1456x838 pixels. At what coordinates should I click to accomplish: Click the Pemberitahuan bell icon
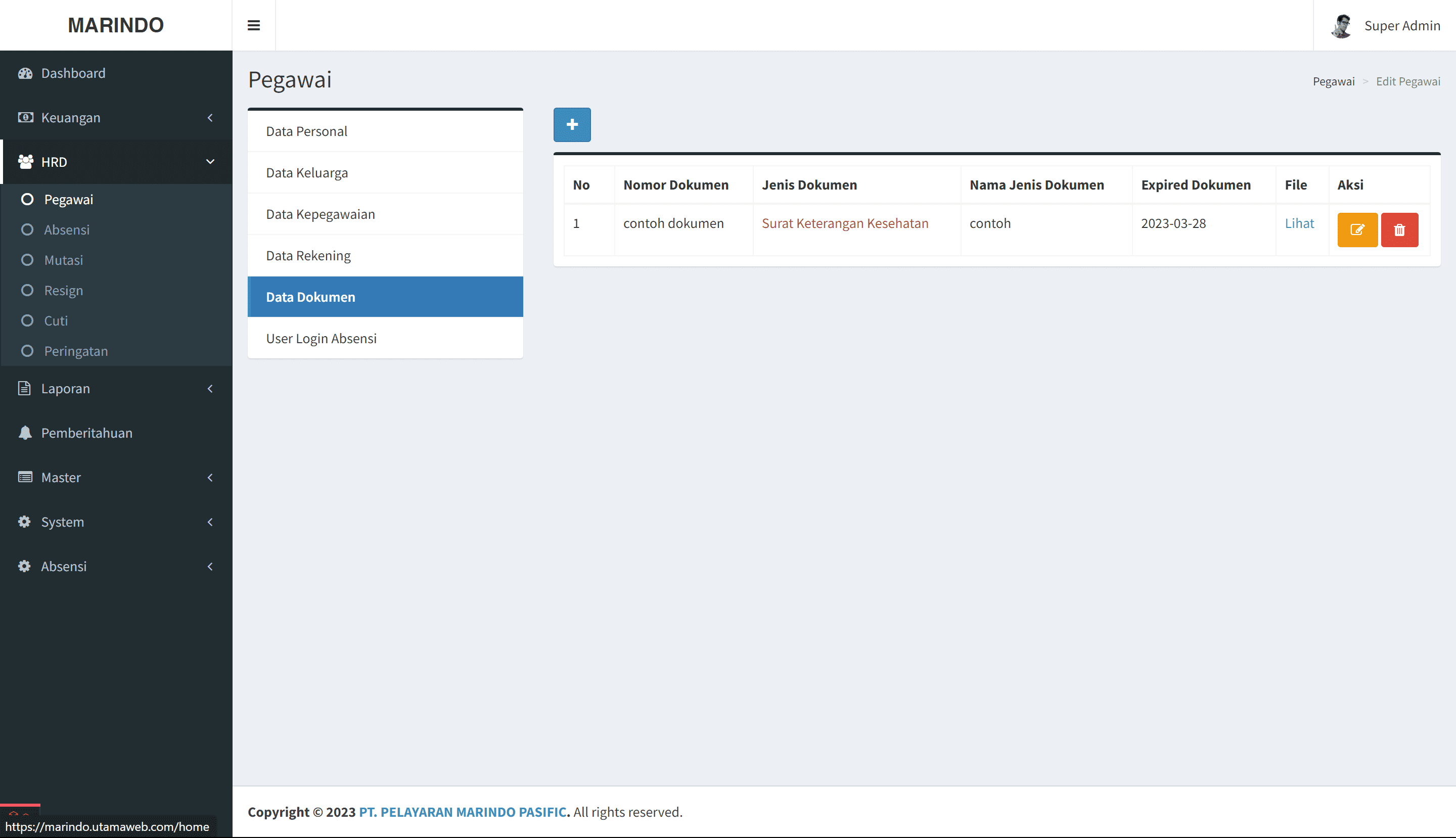pyautogui.click(x=25, y=433)
